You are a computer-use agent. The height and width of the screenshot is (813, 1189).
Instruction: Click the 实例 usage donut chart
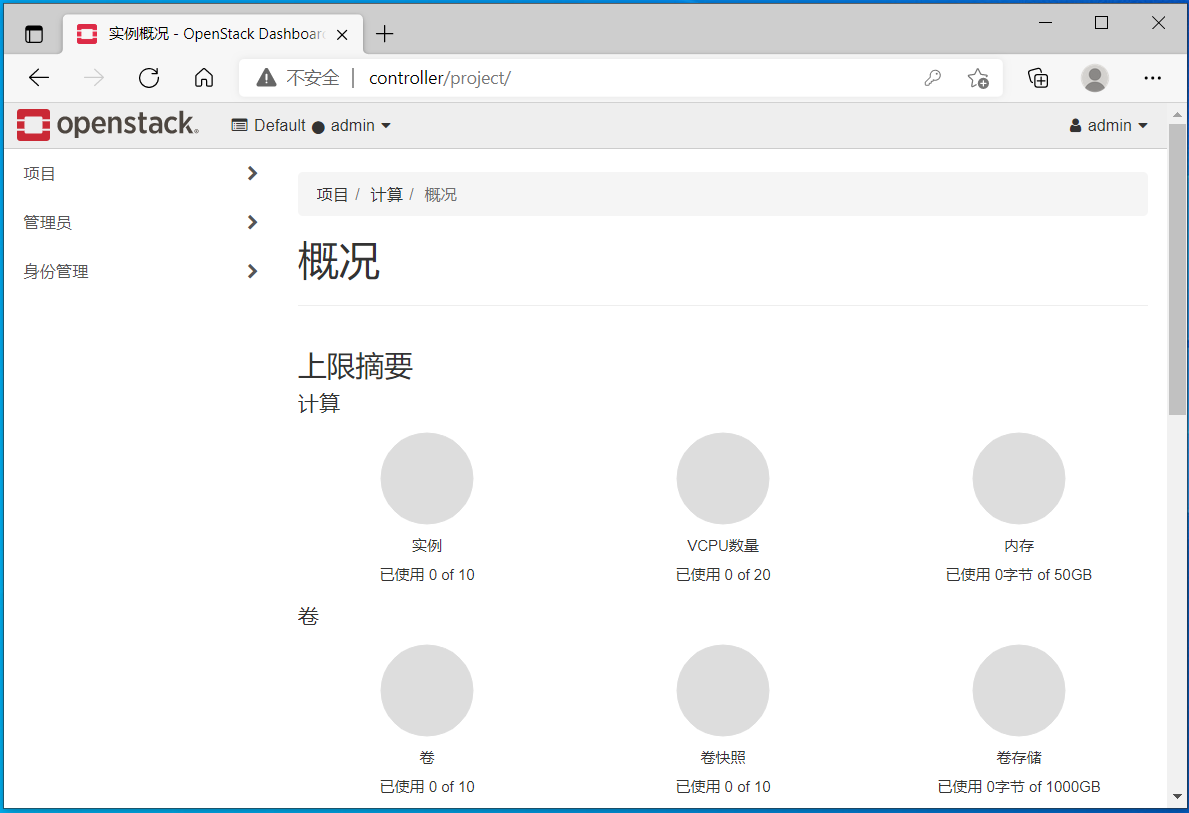(427, 478)
